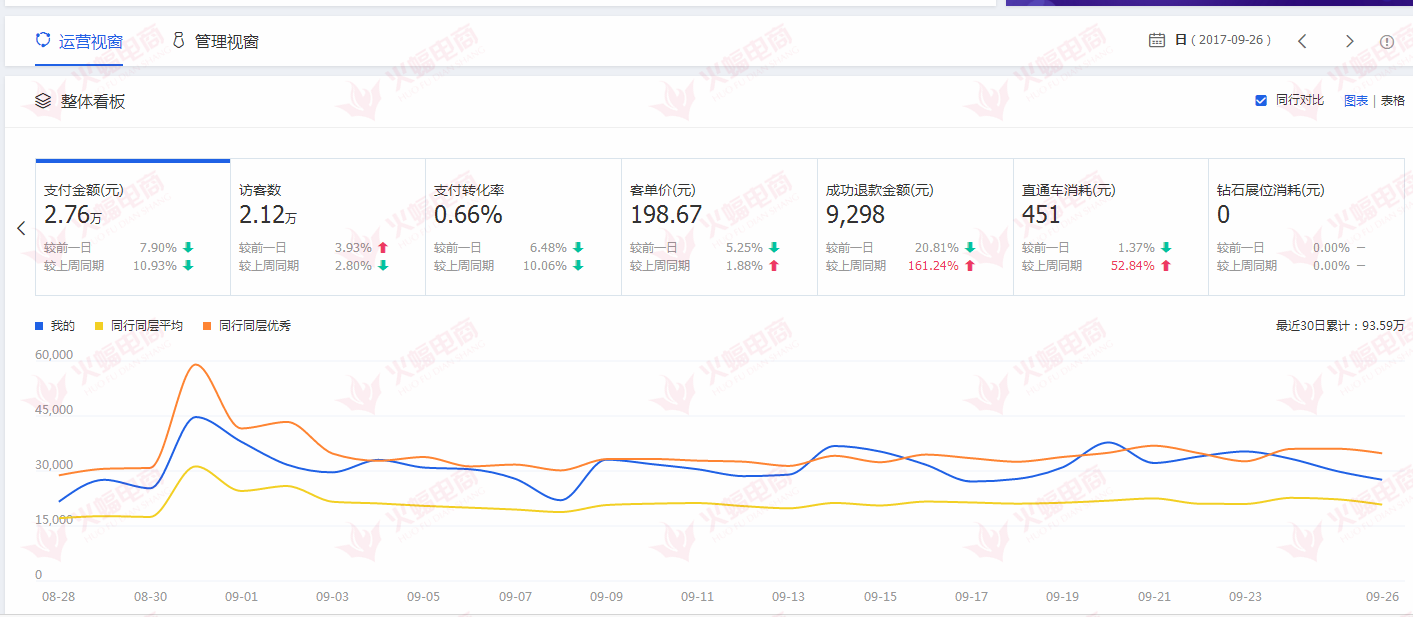Select the 访客数 metric card
1413x617 pixels.
pyautogui.click(x=327, y=227)
